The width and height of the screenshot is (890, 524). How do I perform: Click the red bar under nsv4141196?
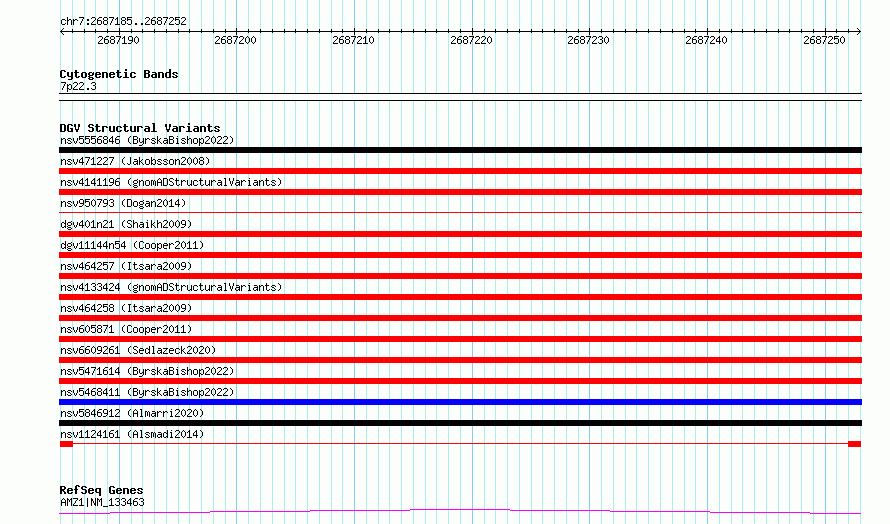(x=460, y=192)
